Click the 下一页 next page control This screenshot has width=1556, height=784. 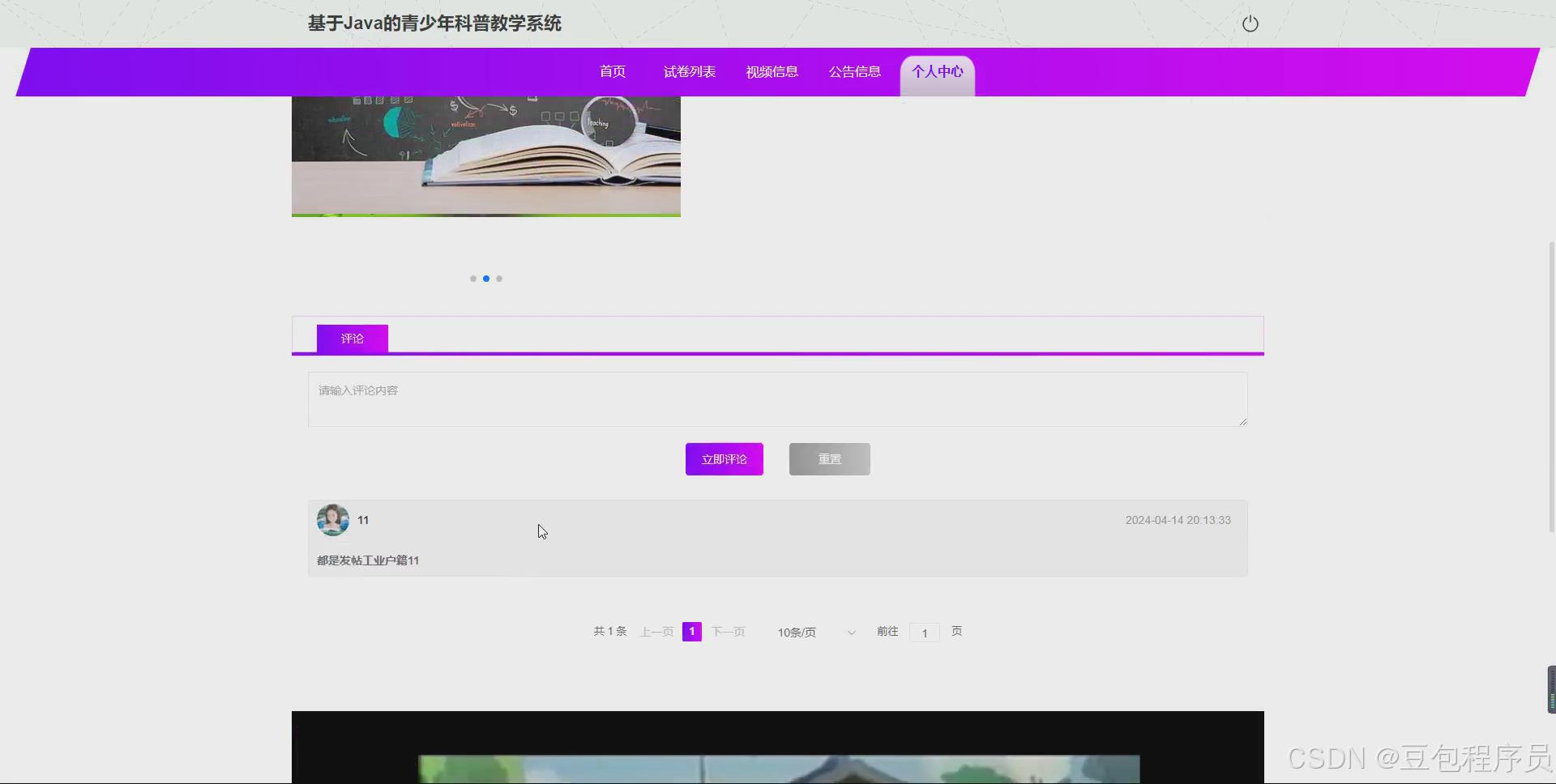click(728, 632)
